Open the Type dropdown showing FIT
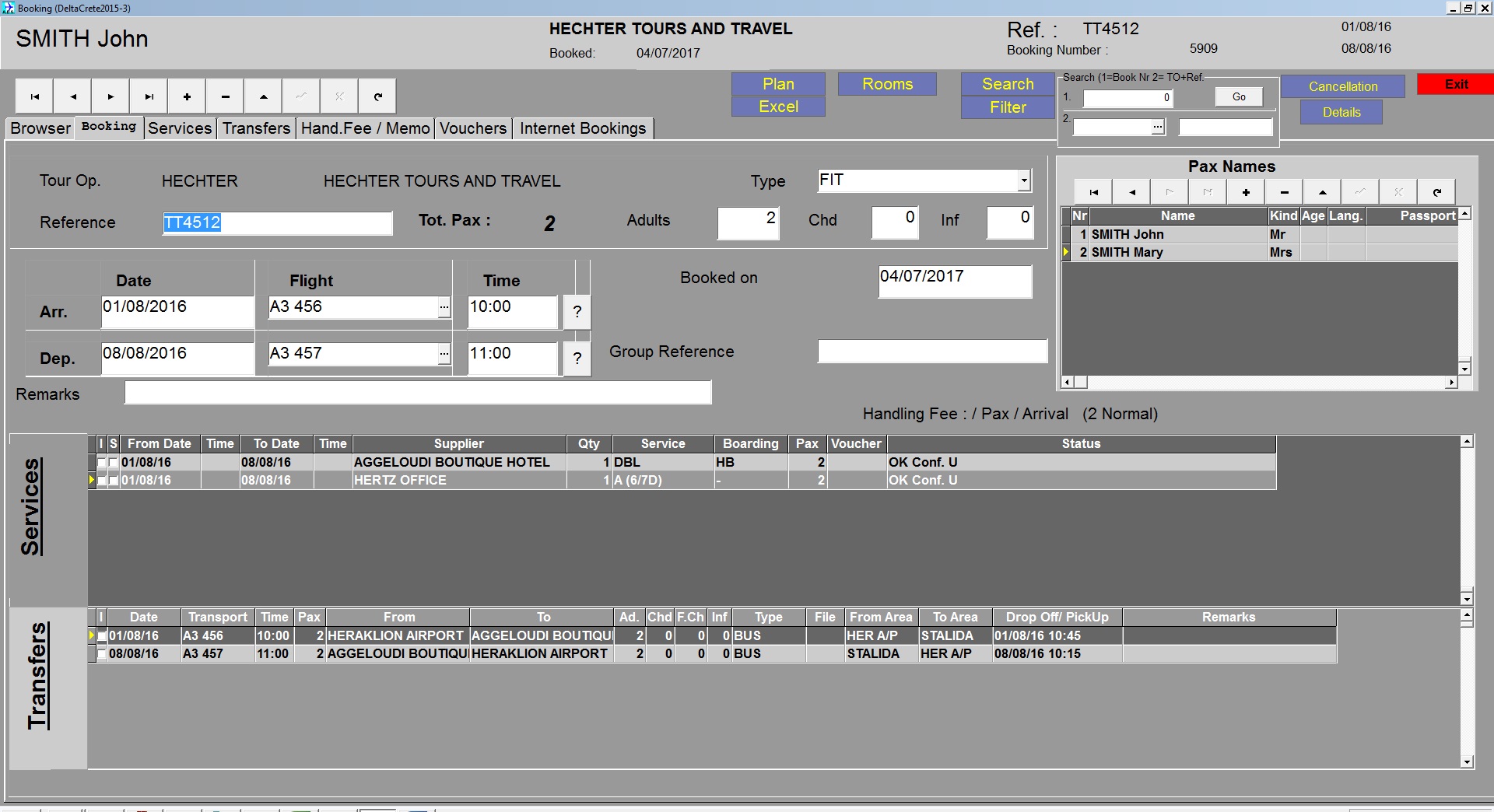 [x=1024, y=181]
